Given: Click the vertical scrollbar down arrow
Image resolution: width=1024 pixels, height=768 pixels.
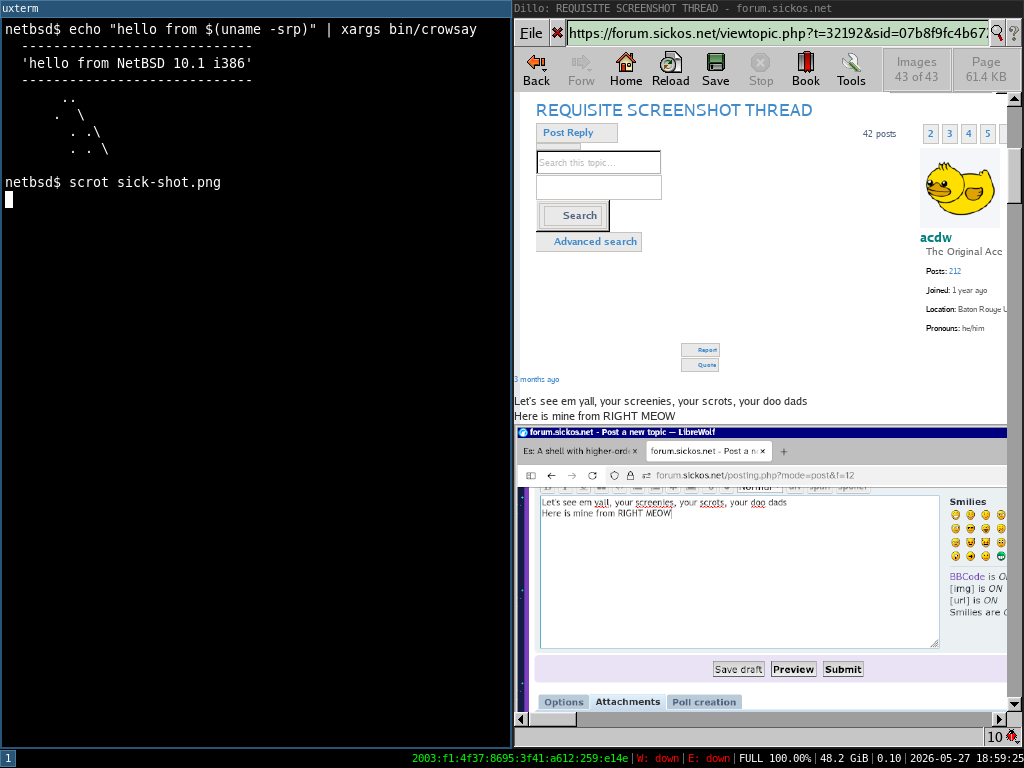Looking at the screenshot, I should click(x=1014, y=704).
